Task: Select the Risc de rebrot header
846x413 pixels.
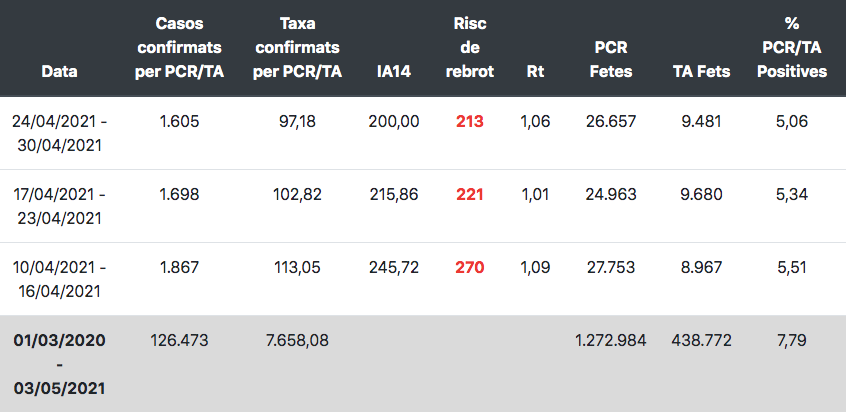Action: tap(469, 47)
